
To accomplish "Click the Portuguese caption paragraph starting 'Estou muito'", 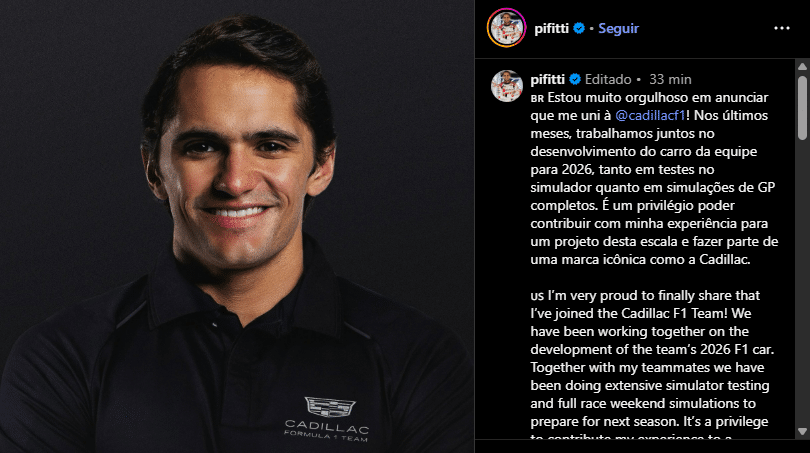I will click(x=654, y=178).
